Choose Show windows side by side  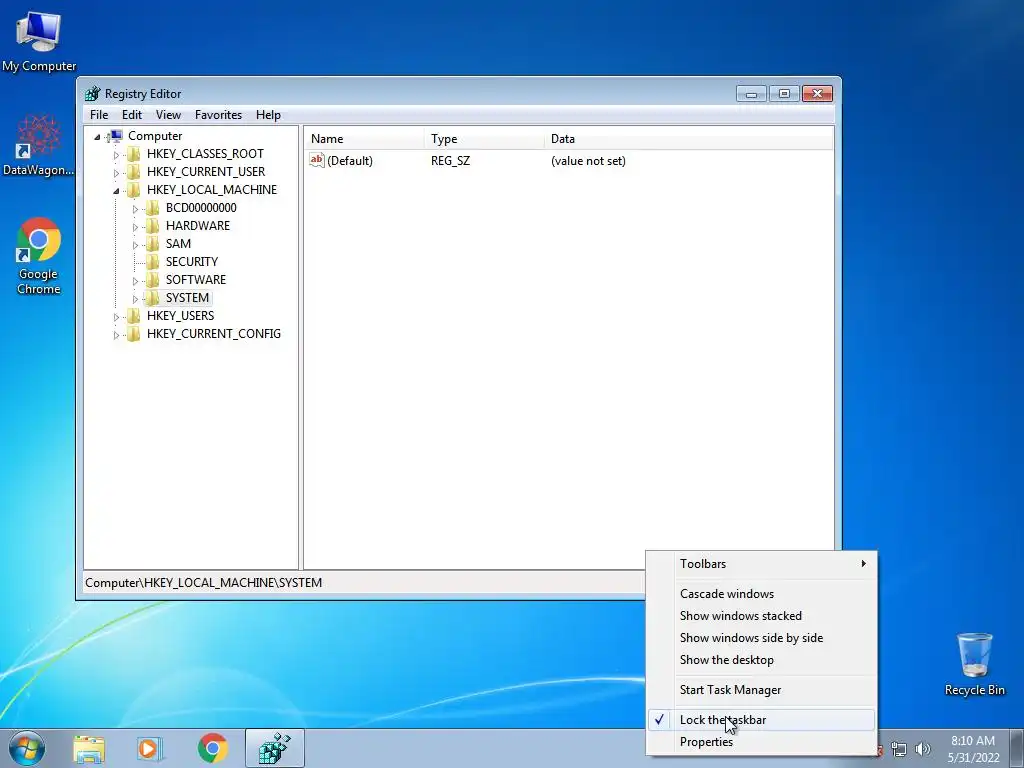point(761,638)
